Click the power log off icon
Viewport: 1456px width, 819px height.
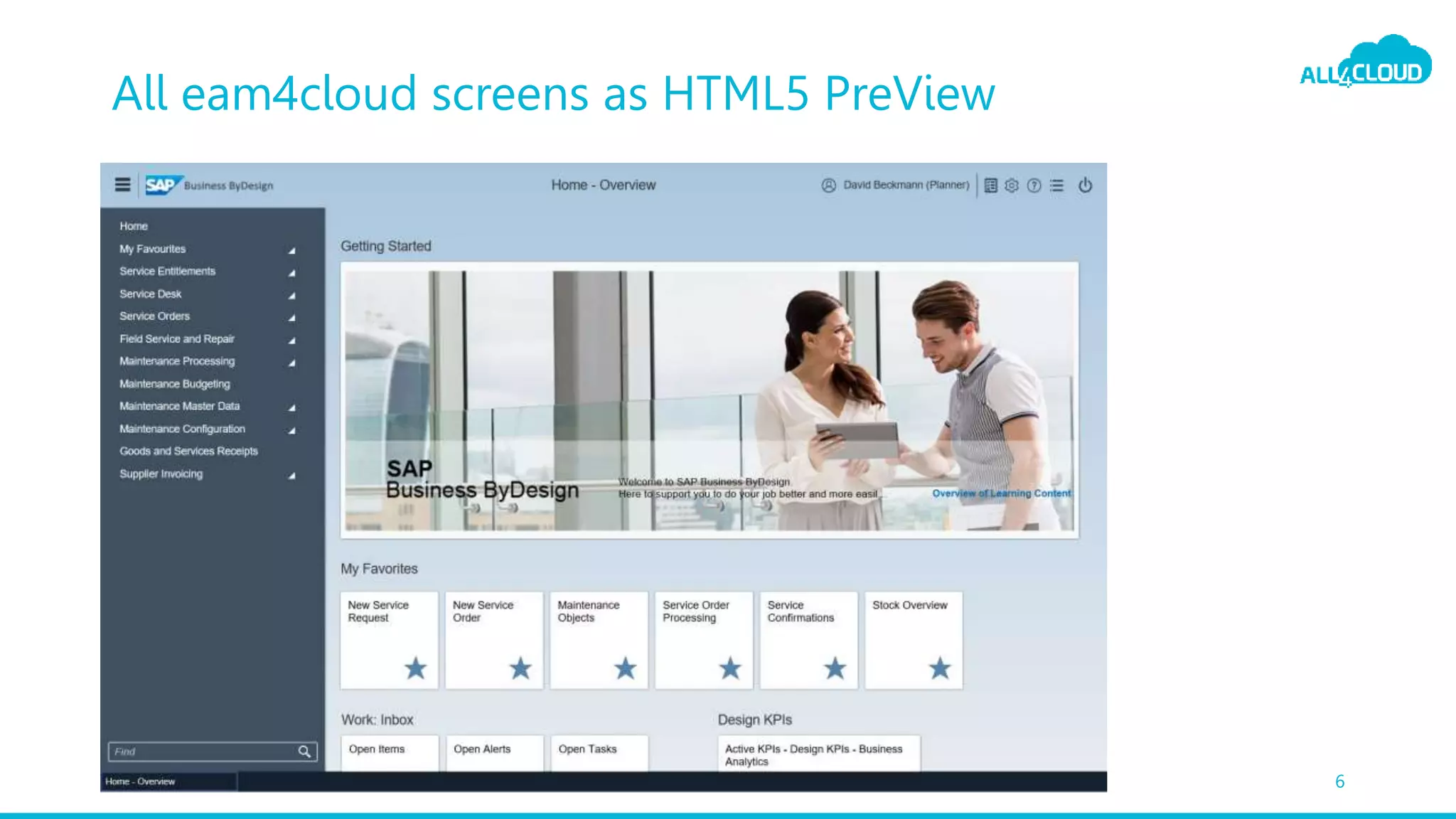coord(1085,185)
